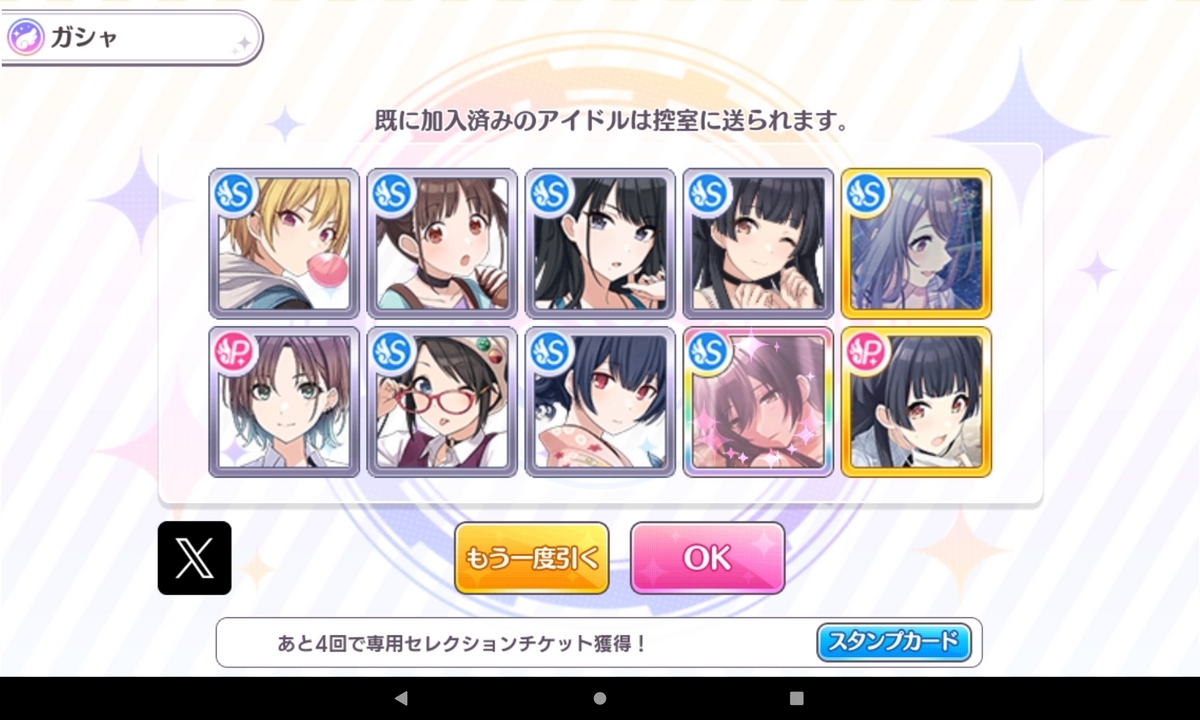Select the short-haired idol with green eyes
This screenshot has height=720, width=1200.
284,401
